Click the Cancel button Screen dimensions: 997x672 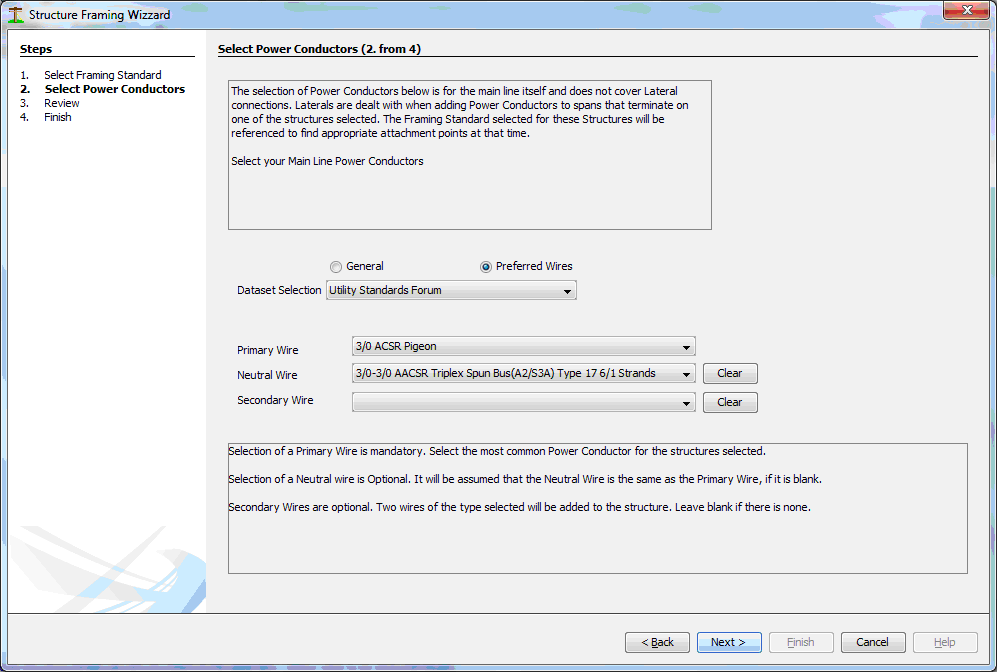tap(872, 642)
